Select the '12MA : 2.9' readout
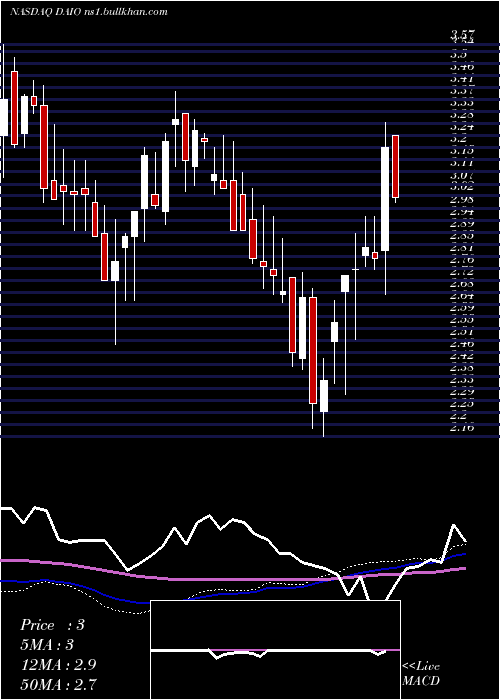This screenshot has width=500, height=700. coord(58,664)
